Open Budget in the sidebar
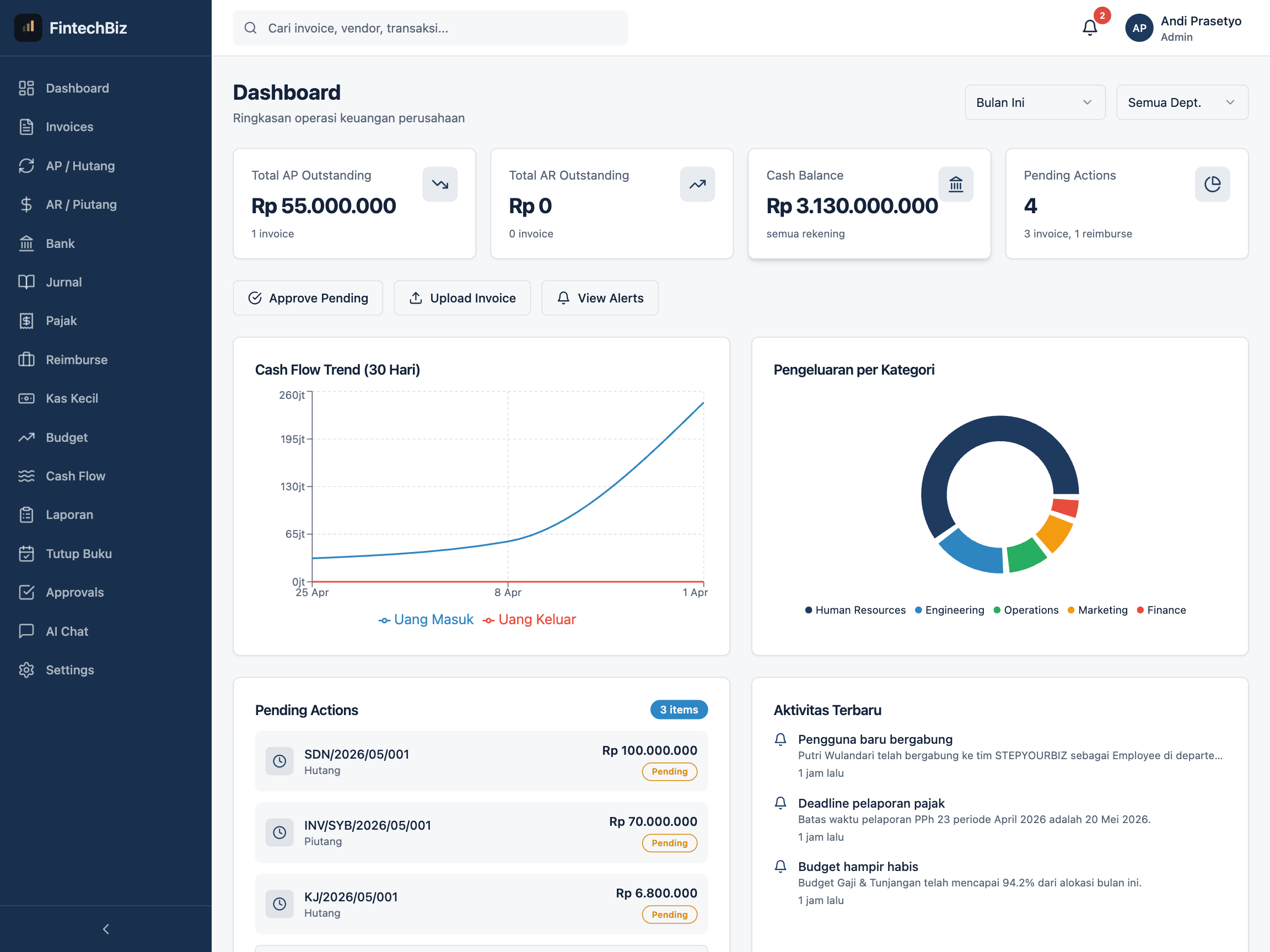Image resolution: width=1270 pixels, height=952 pixels. [106, 437]
